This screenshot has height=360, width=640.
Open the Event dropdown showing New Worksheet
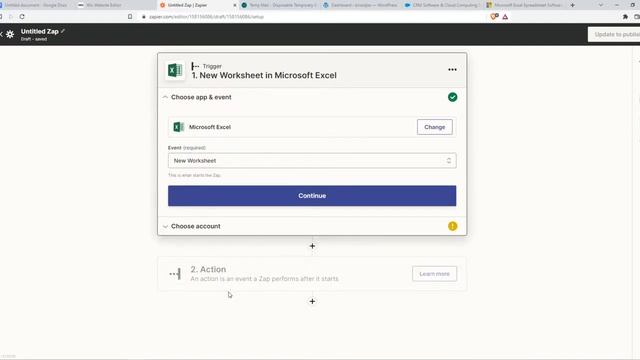coord(312,161)
